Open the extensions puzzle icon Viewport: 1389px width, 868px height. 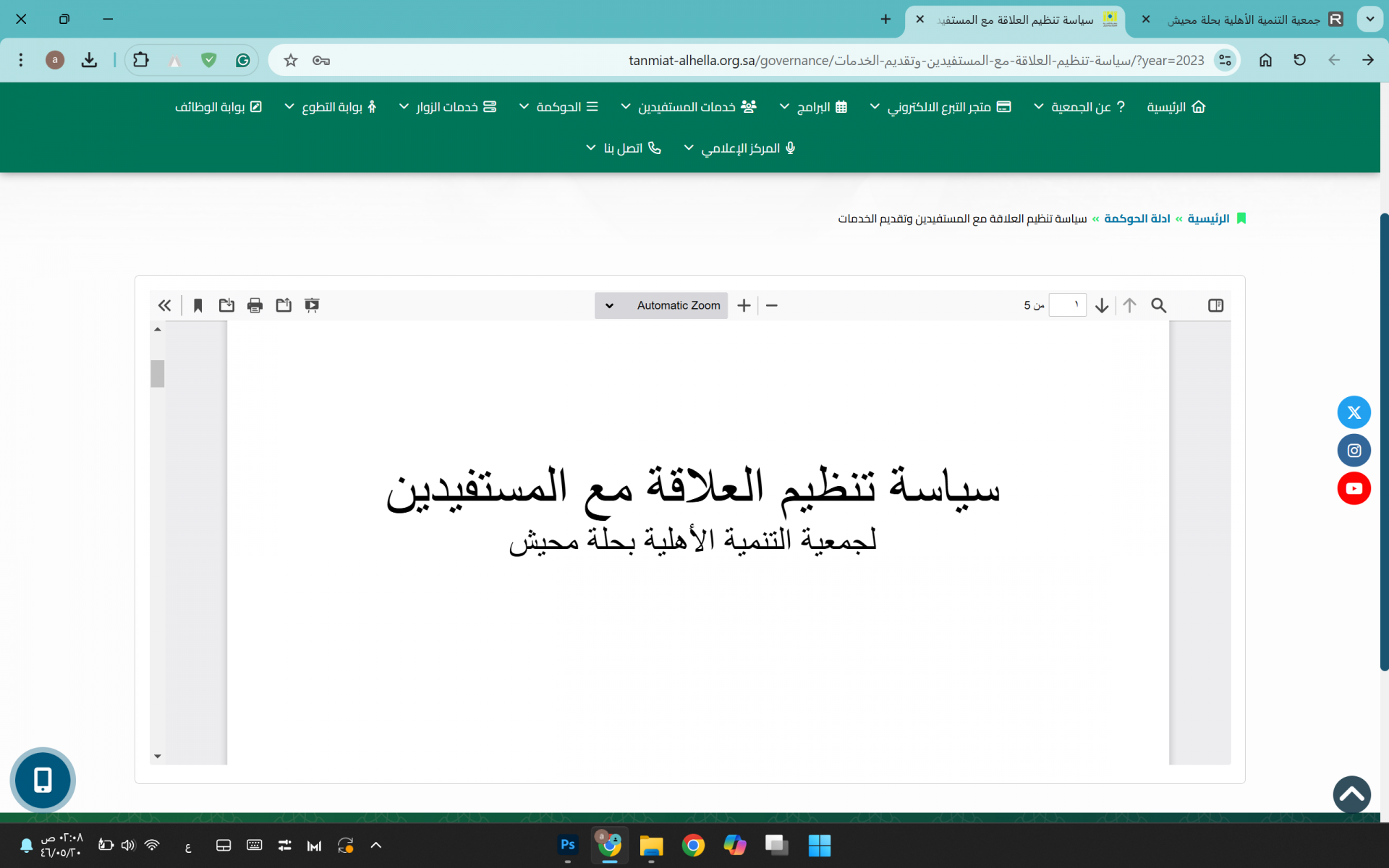tap(141, 60)
